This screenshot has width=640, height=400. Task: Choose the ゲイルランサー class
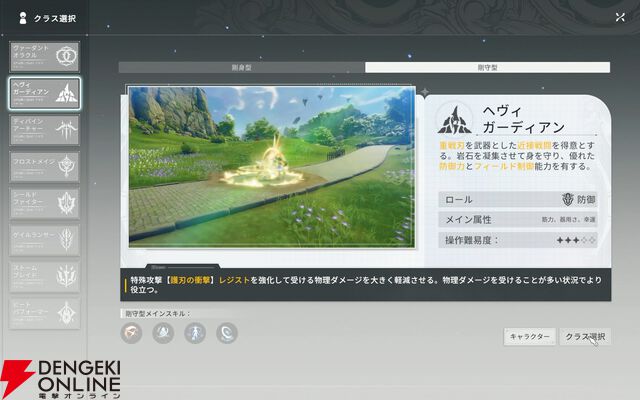pos(44,238)
